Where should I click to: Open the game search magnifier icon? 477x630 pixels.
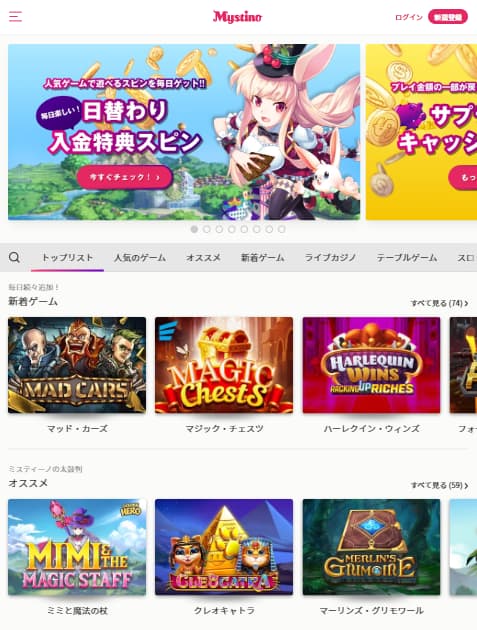point(14,257)
